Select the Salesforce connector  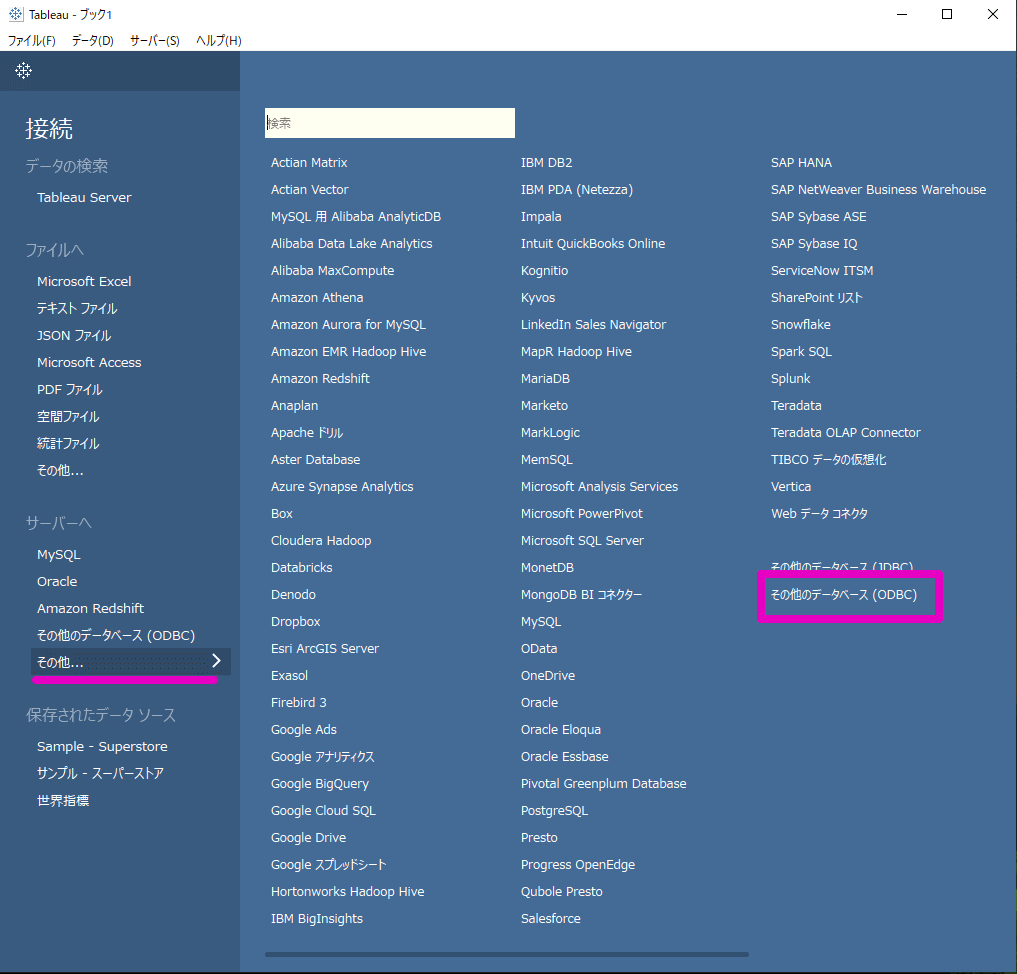point(551,919)
